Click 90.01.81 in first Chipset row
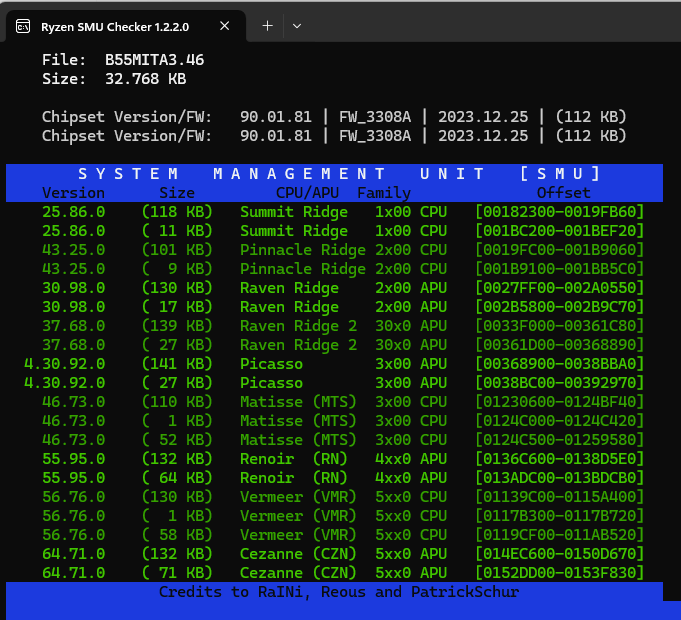 tap(276, 117)
